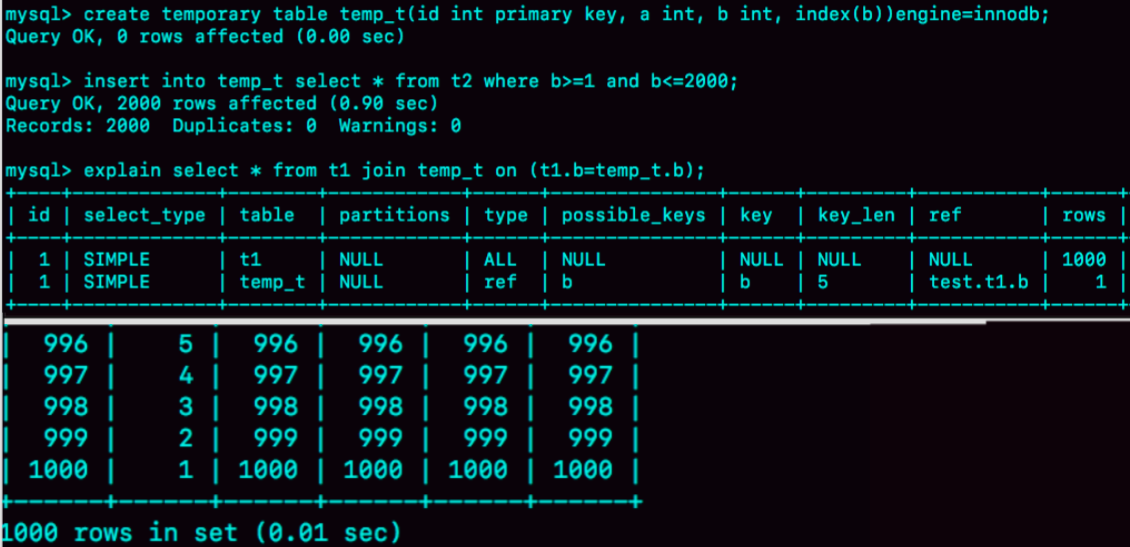Image resolution: width=1130 pixels, height=547 pixels.
Task: Click the "Records: 2000" output text
Action: tap(78, 126)
